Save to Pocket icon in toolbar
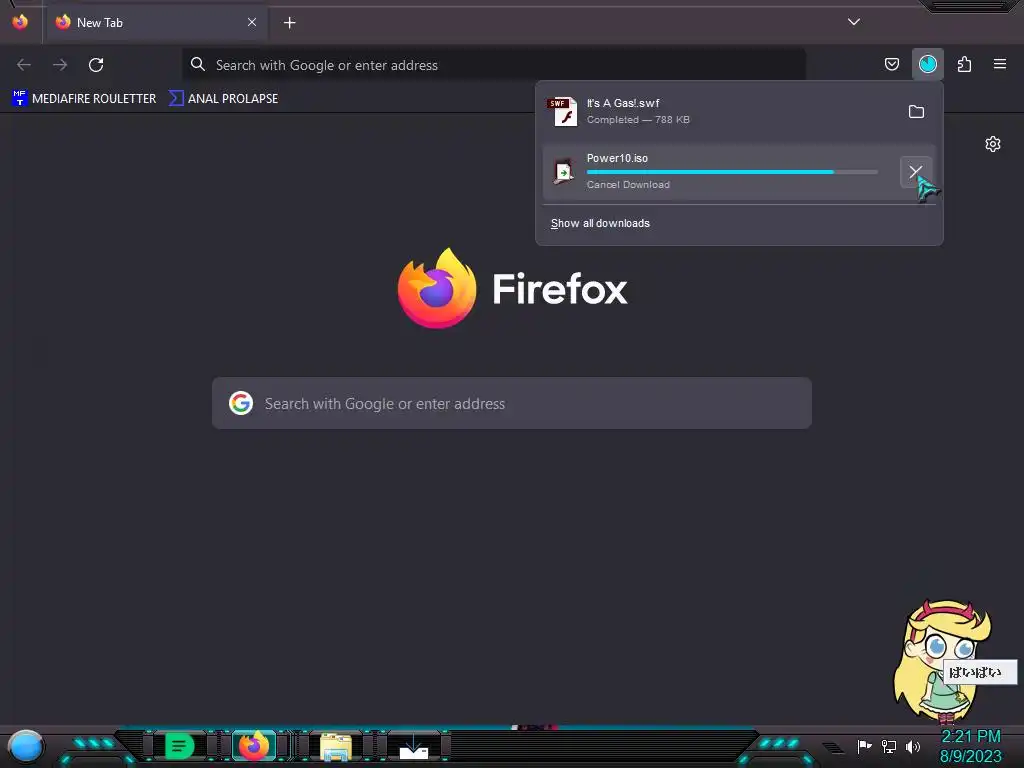1024x768 pixels. [891, 64]
